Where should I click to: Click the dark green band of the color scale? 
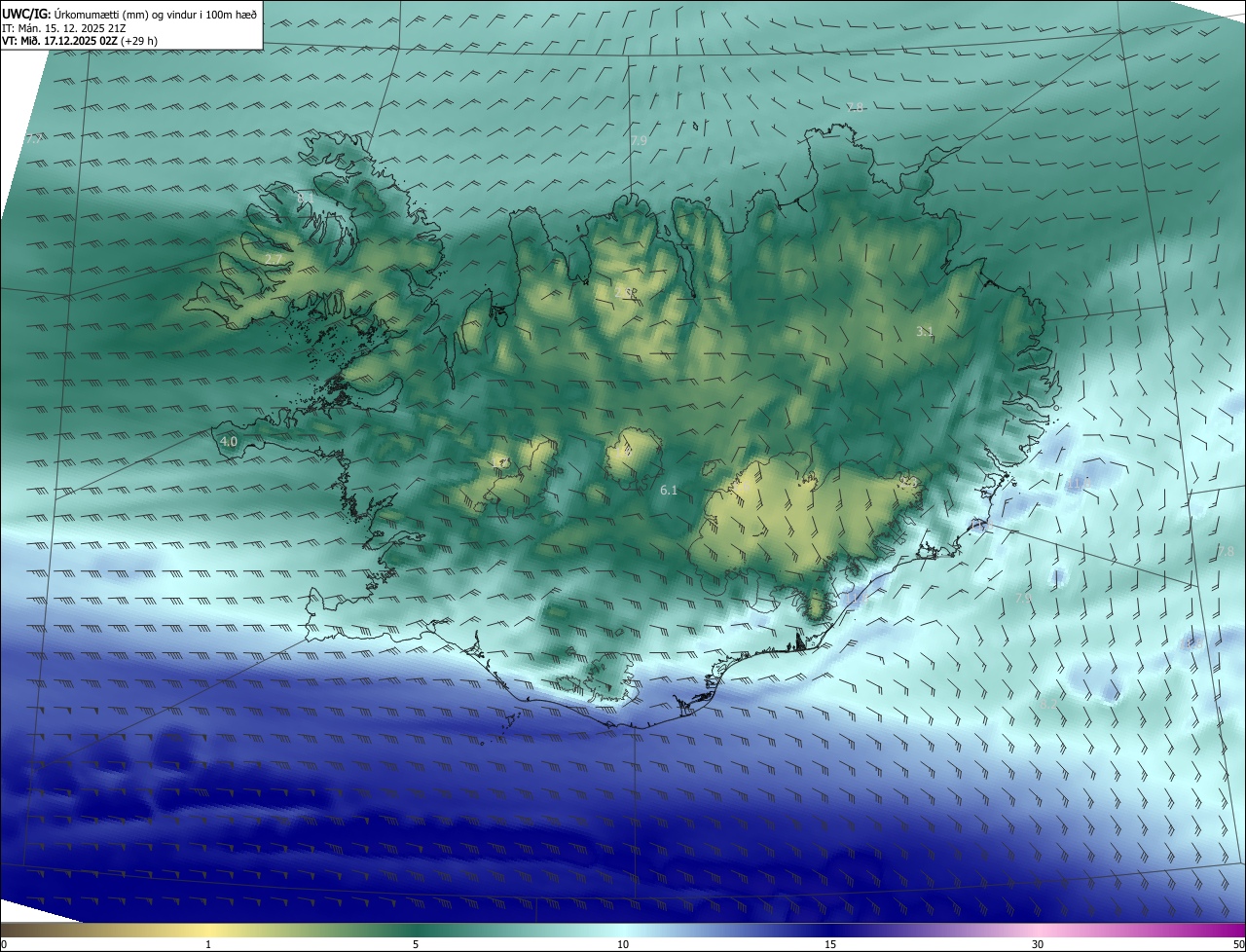point(416,930)
